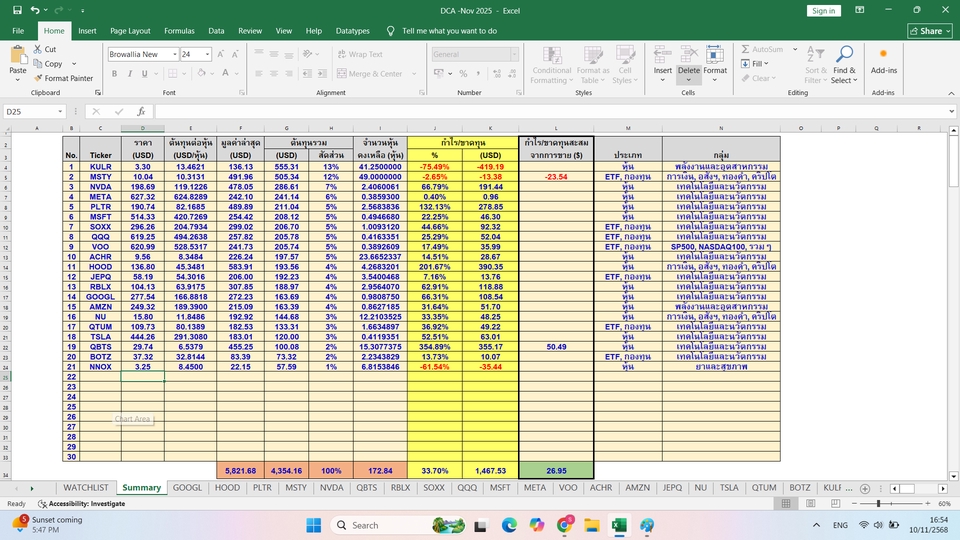Image resolution: width=960 pixels, height=540 pixels.
Task: Click the Sign in button
Action: coord(823,11)
